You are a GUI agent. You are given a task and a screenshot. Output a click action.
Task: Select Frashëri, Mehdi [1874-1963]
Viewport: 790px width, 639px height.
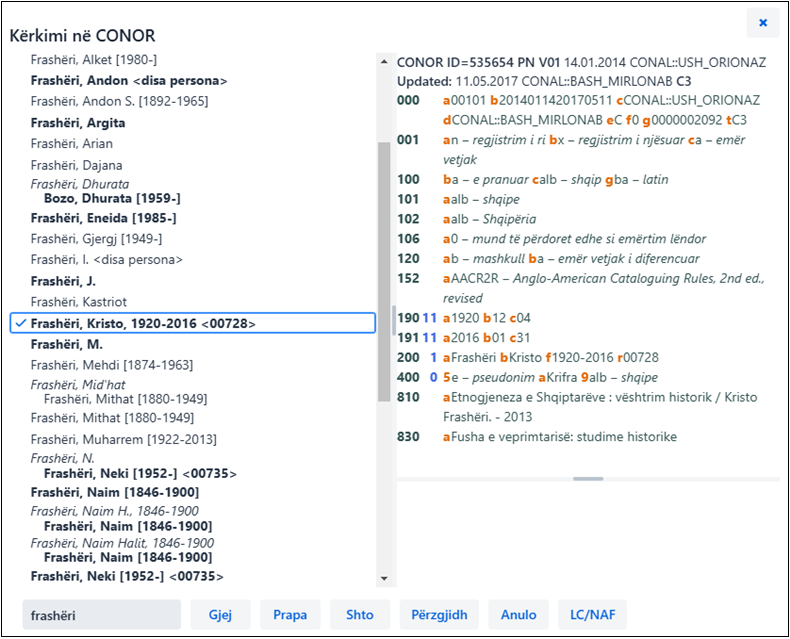tap(112, 365)
